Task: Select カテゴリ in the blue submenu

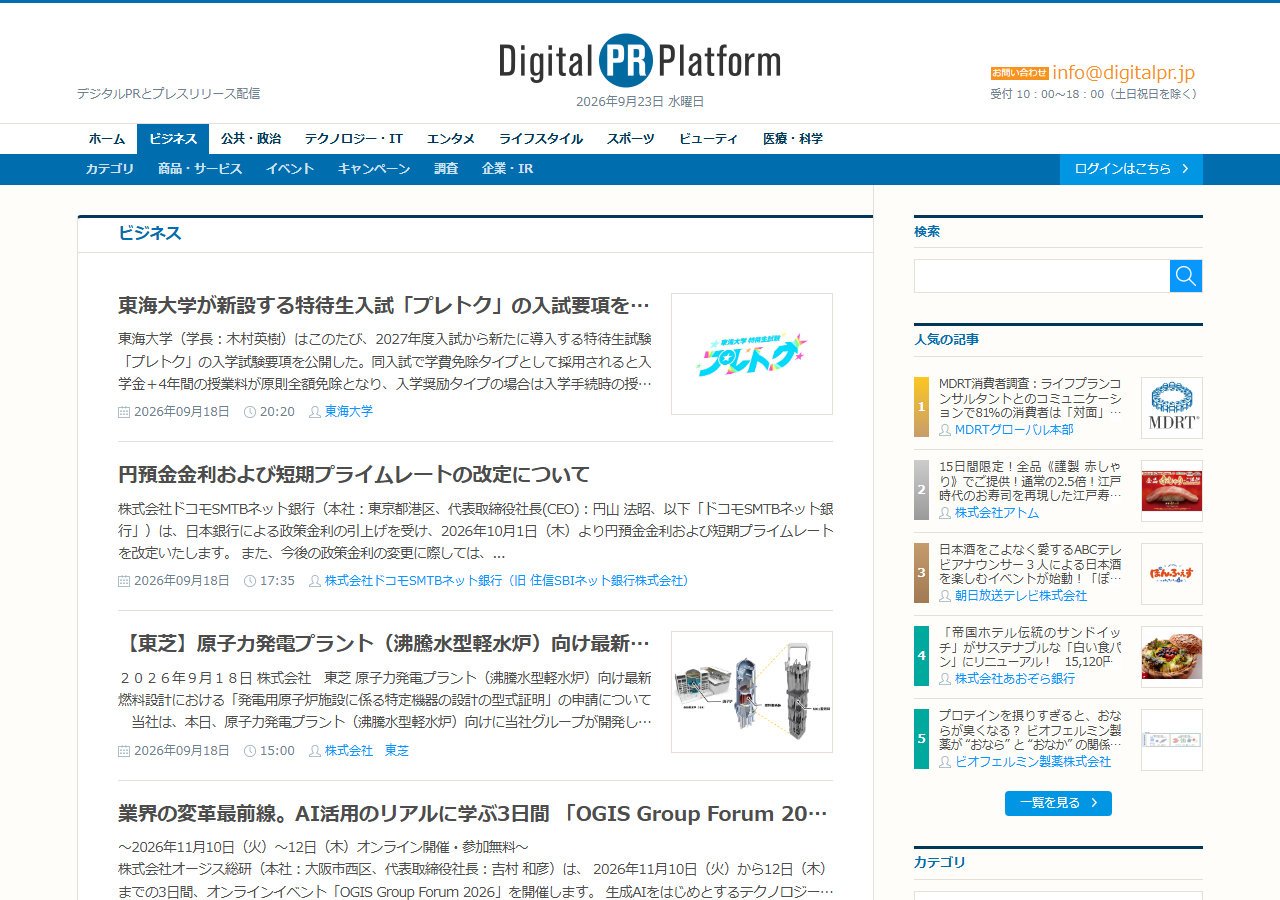Action: [110, 169]
